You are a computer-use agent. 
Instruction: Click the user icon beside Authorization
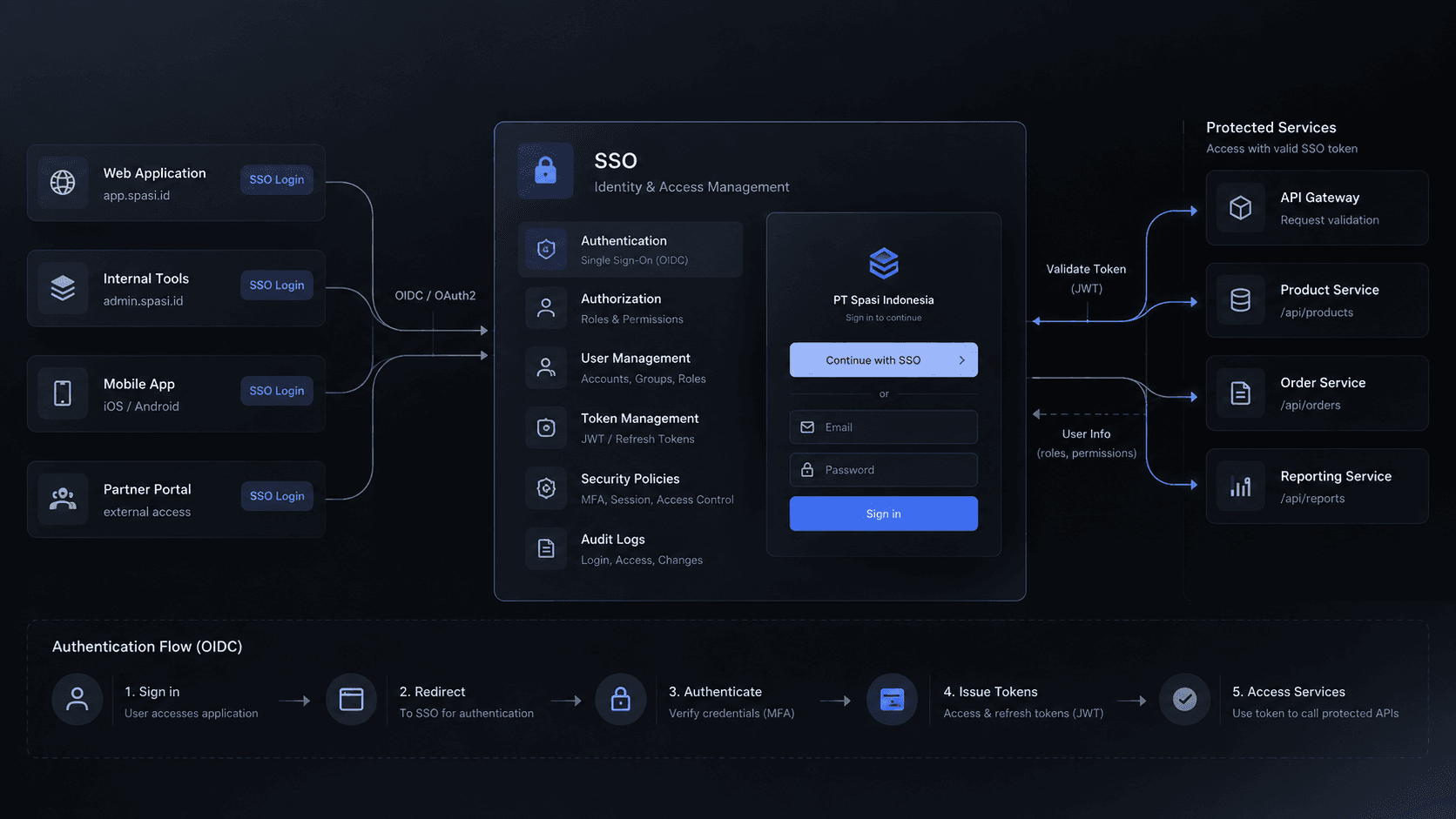[x=546, y=308]
